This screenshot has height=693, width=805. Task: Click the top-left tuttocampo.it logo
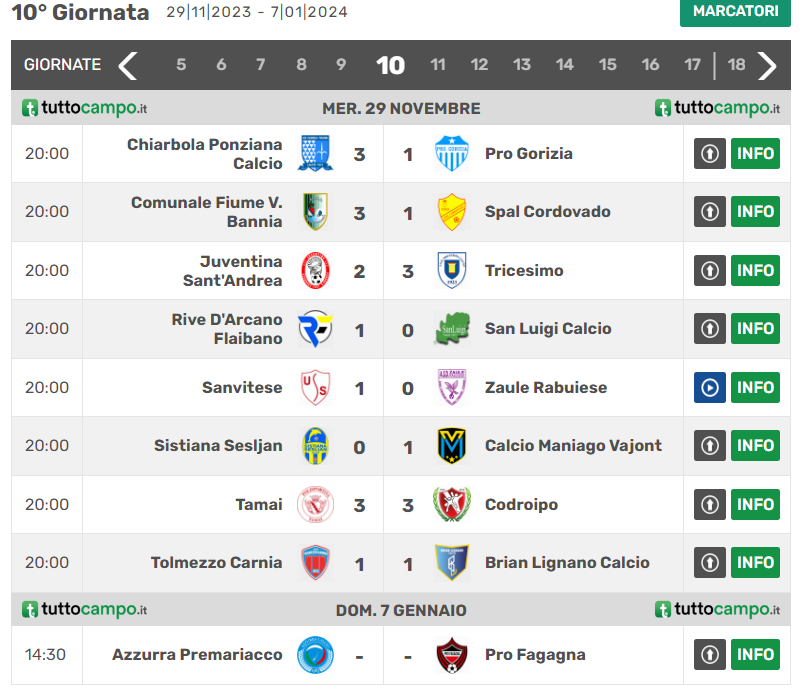pos(85,108)
